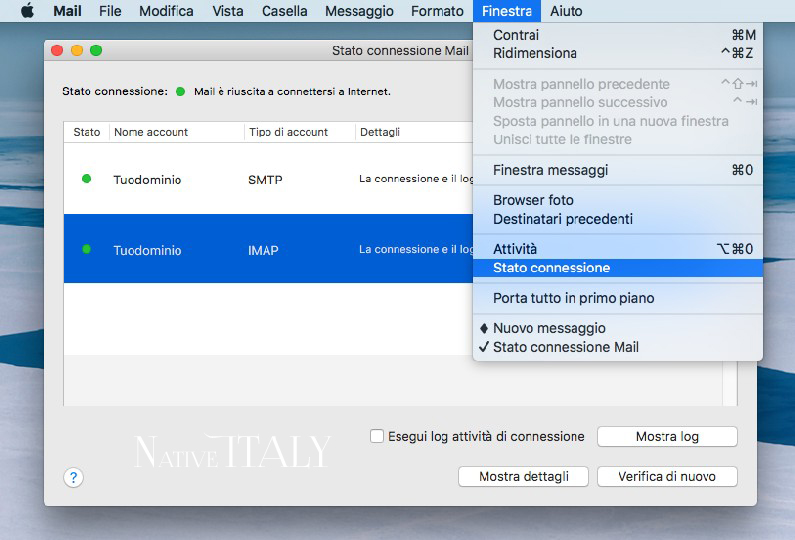Click the Mostra dettagli button
Screen dimensions: 795x540
pos(524,477)
